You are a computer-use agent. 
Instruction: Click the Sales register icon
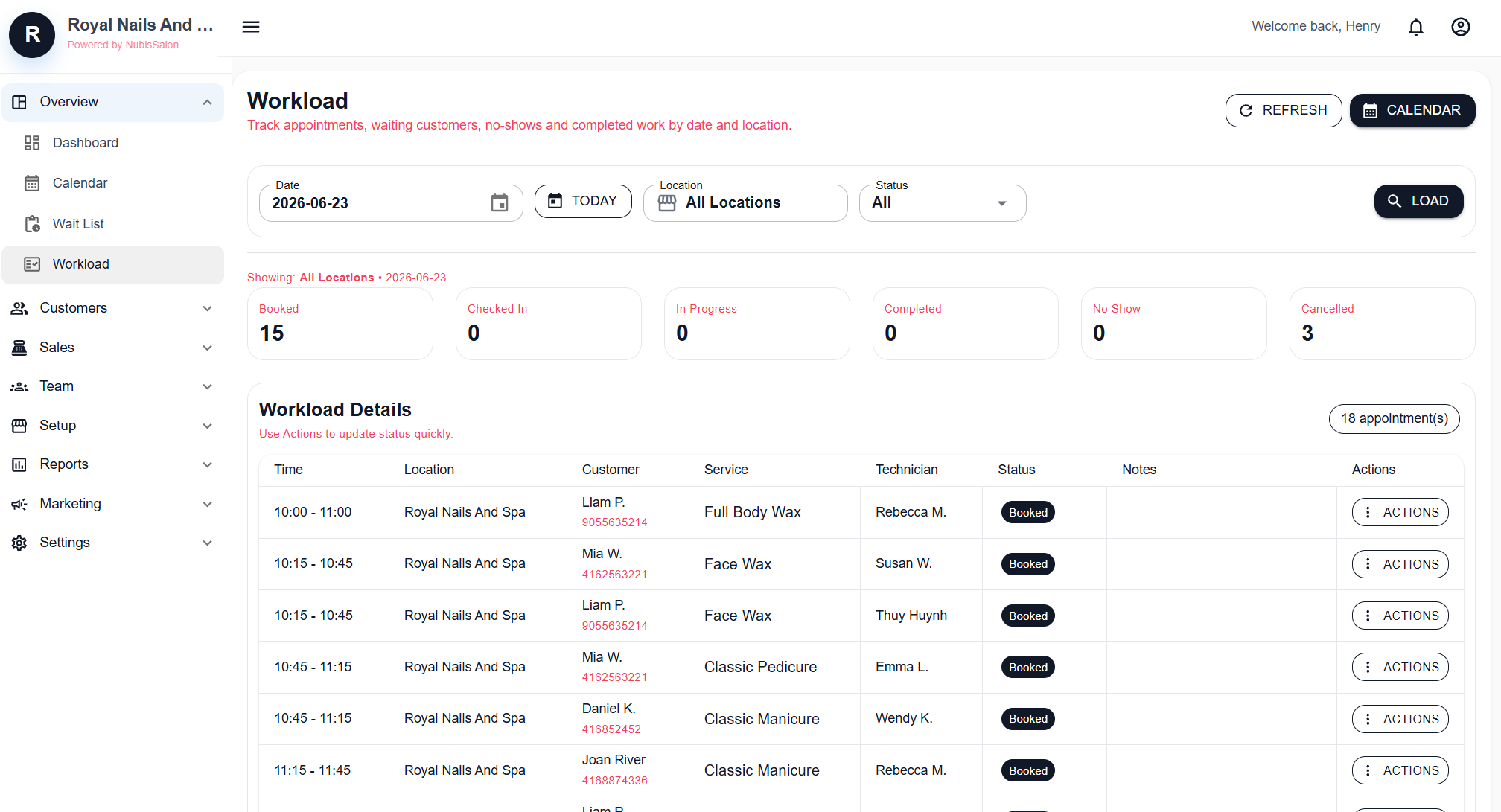(x=19, y=348)
